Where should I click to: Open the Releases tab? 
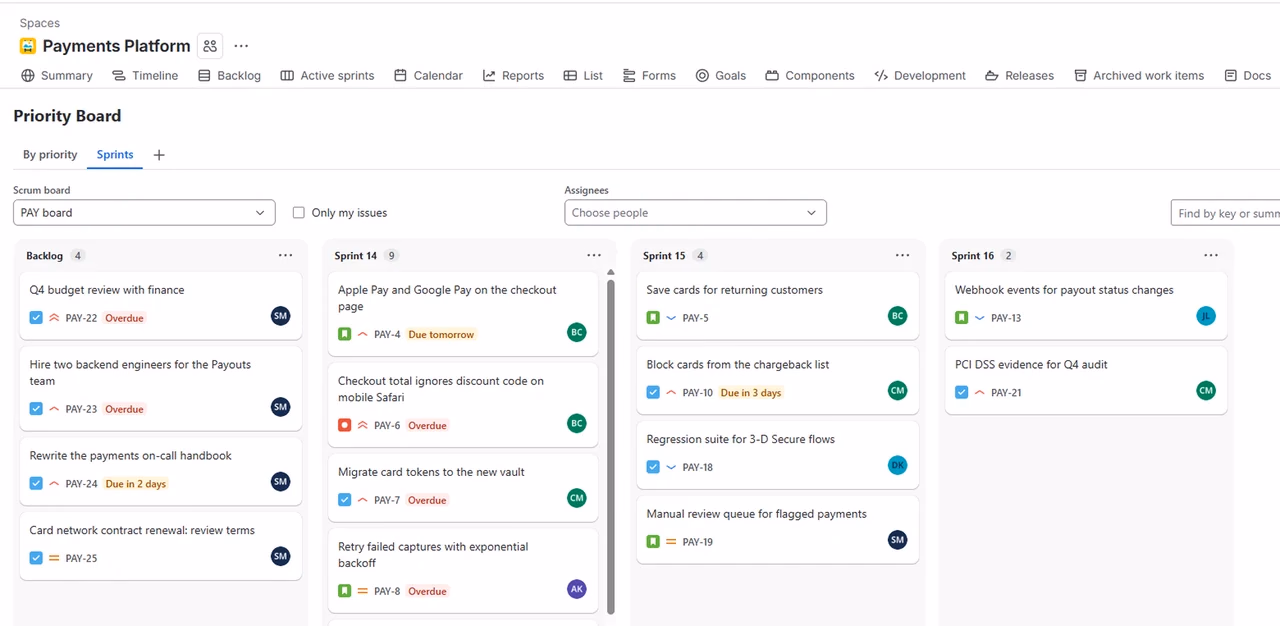(1019, 75)
